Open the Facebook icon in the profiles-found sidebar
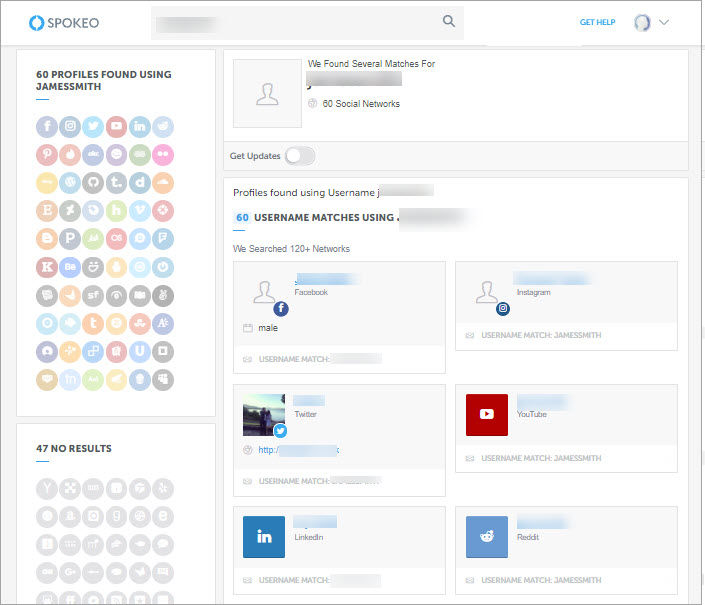This screenshot has width=705, height=605. (x=47, y=127)
